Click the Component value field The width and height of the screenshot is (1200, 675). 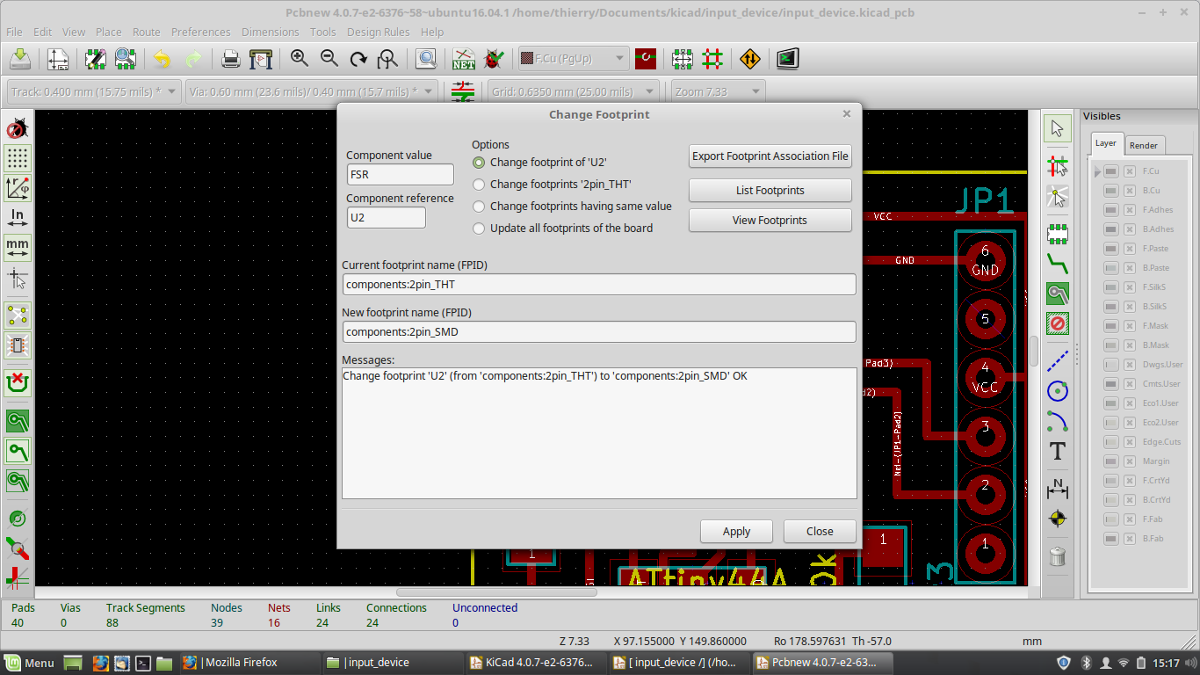point(400,174)
